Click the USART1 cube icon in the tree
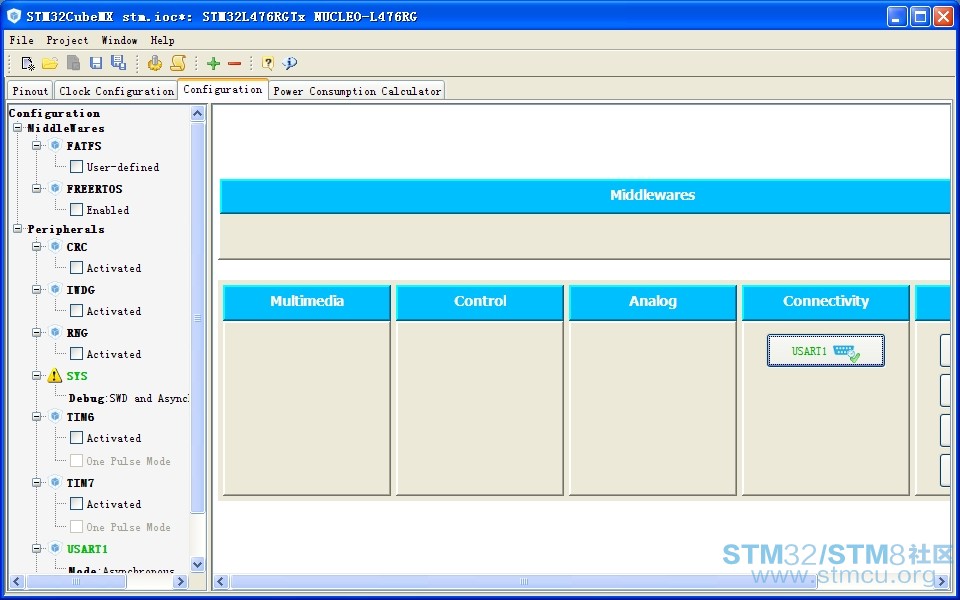The width and height of the screenshot is (960, 600). click(x=56, y=548)
